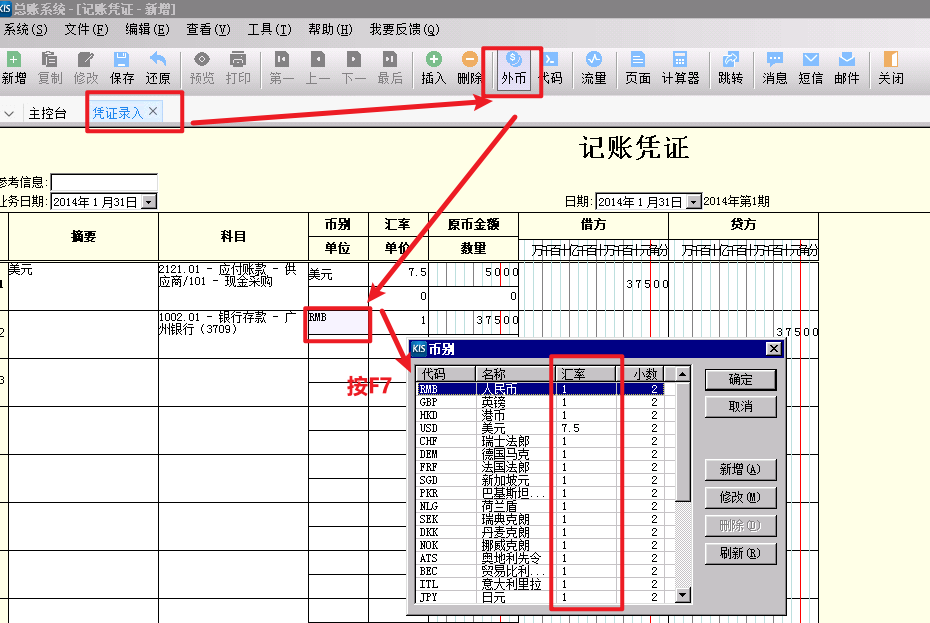
Task: Open the 消息 messages icon
Action: point(775,68)
